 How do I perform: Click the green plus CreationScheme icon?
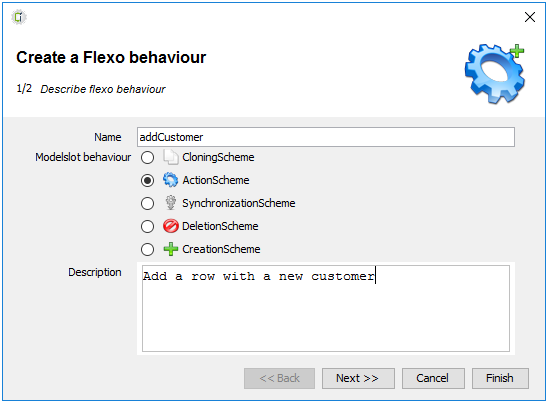click(x=171, y=249)
